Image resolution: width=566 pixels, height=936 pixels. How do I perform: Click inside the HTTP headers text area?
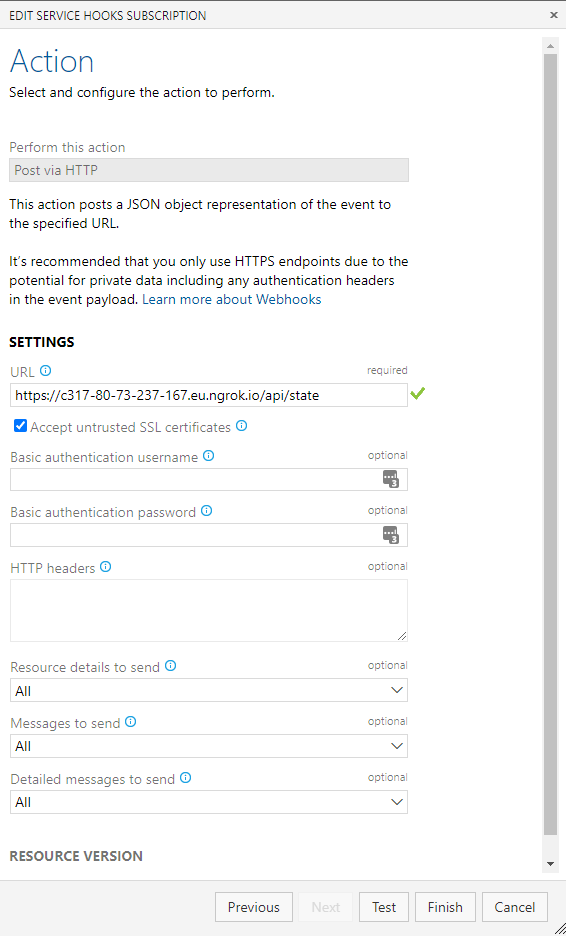click(209, 611)
